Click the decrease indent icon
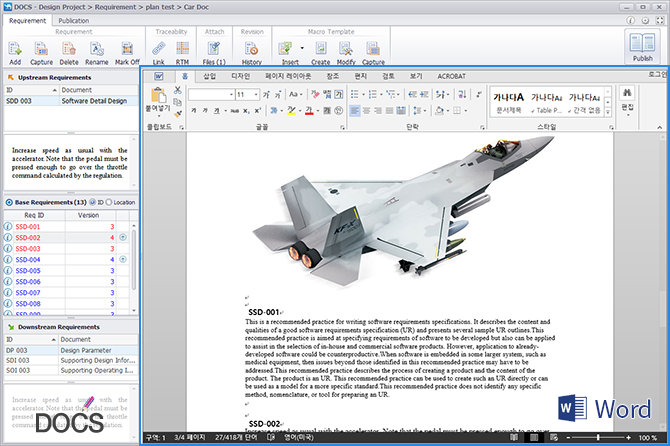670x446 pixels. click(412, 94)
